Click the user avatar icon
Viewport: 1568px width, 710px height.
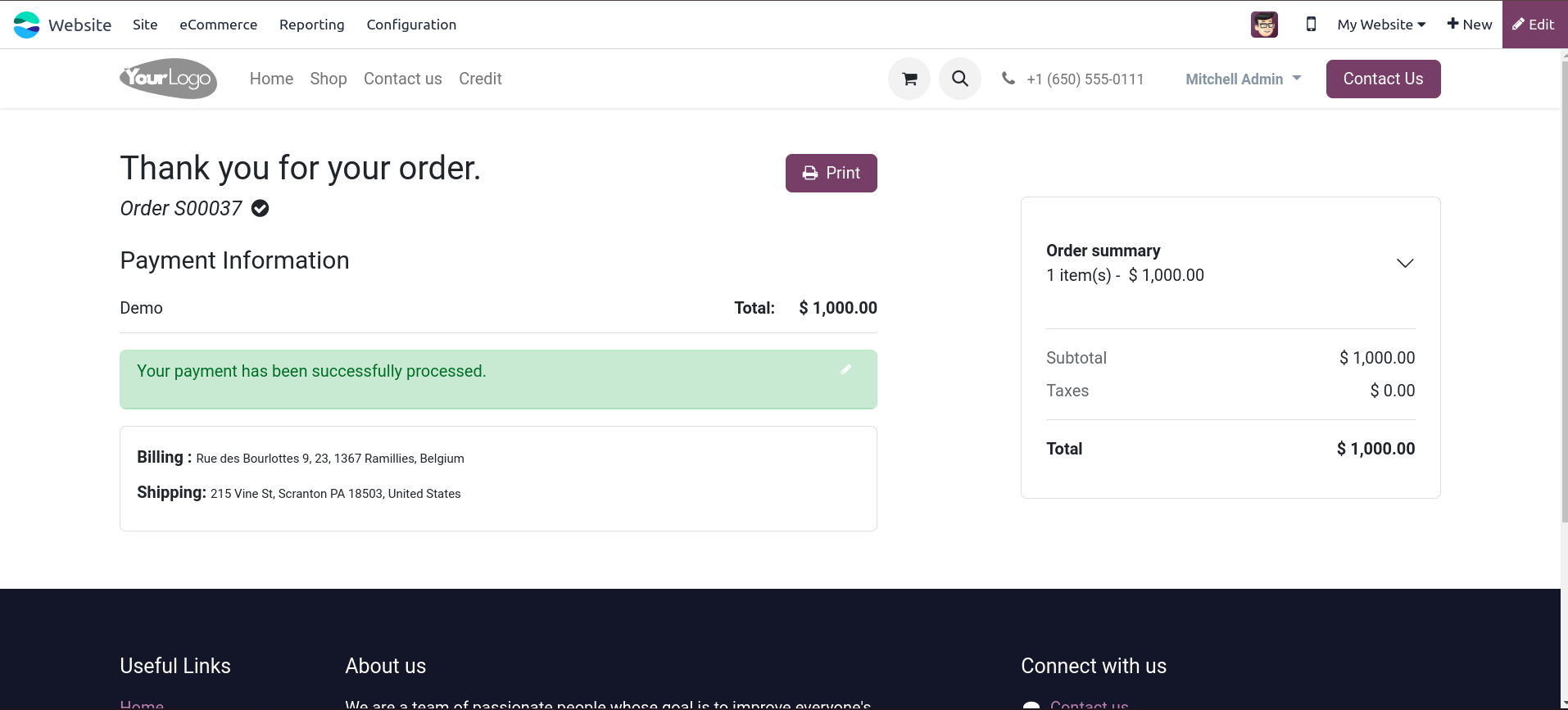point(1264,25)
